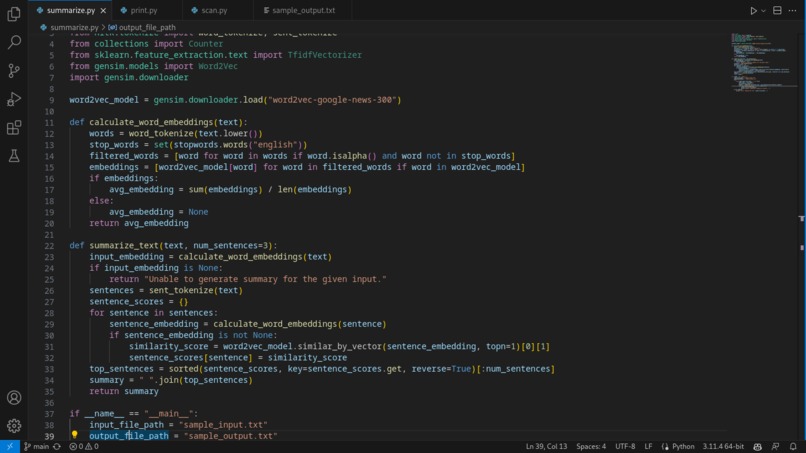
Task: Open the Source Control view
Action: pos(14,70)
